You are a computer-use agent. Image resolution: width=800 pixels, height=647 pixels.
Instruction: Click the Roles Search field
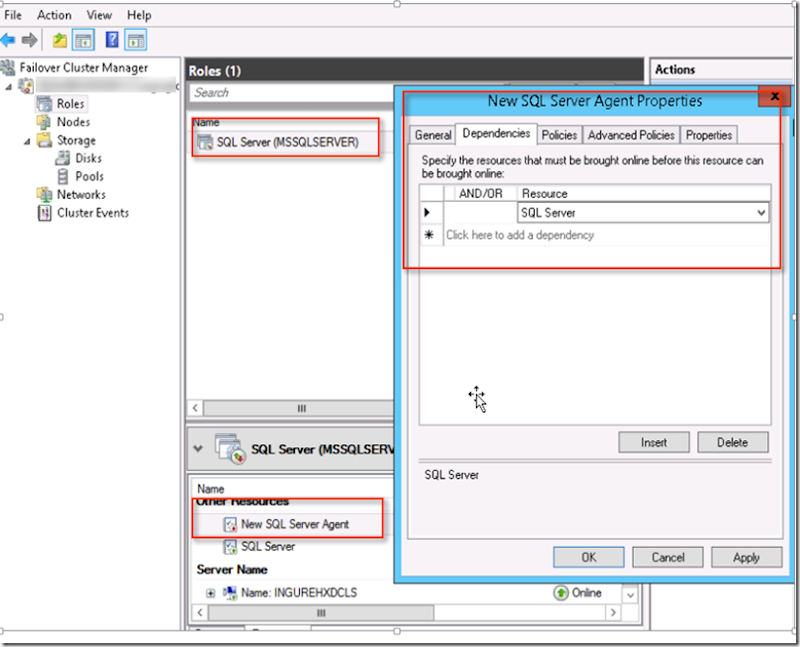coord(291,93)
